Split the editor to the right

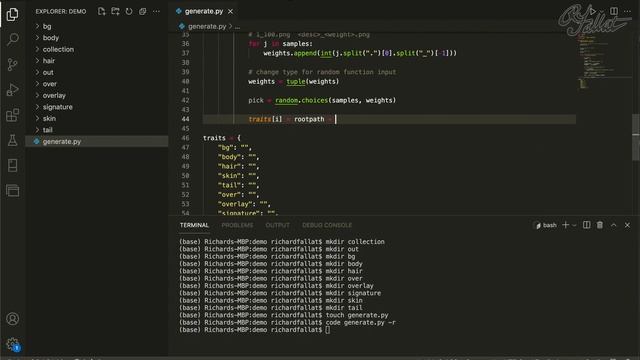coord(613,11)
